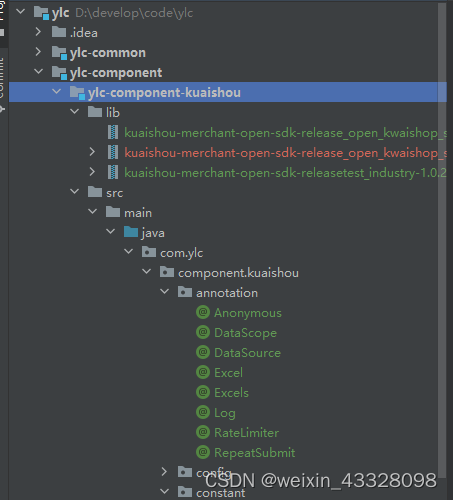Select the ylc root project row
Screen dimensions: 453x500
[x=228, y=13]
